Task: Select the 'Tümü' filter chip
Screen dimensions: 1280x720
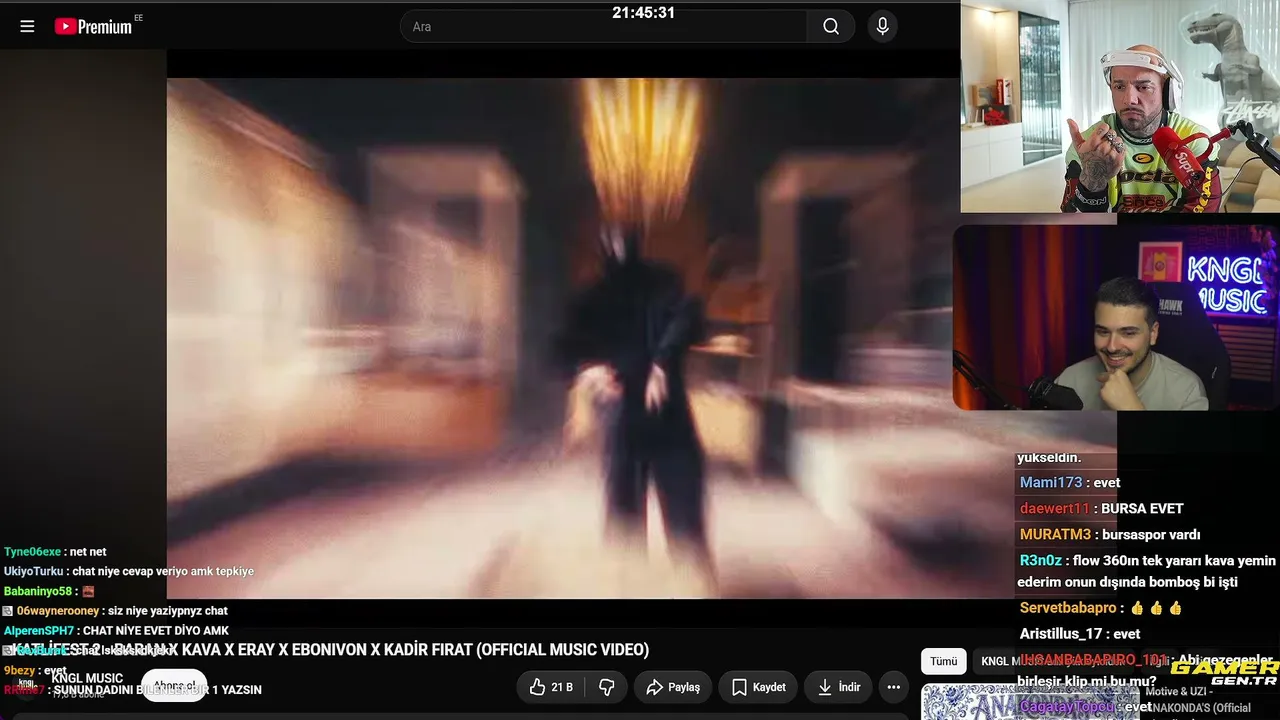Action: pyautogui.click(x=944, y=661)
